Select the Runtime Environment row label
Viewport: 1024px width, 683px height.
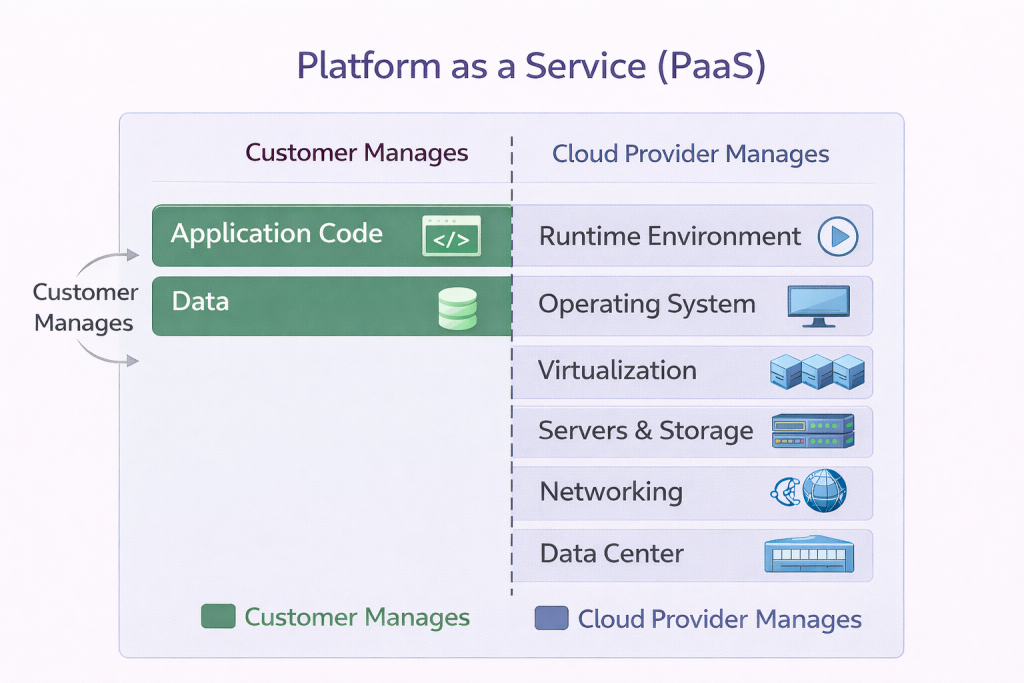pyautogui.click(x=670, y=237)
